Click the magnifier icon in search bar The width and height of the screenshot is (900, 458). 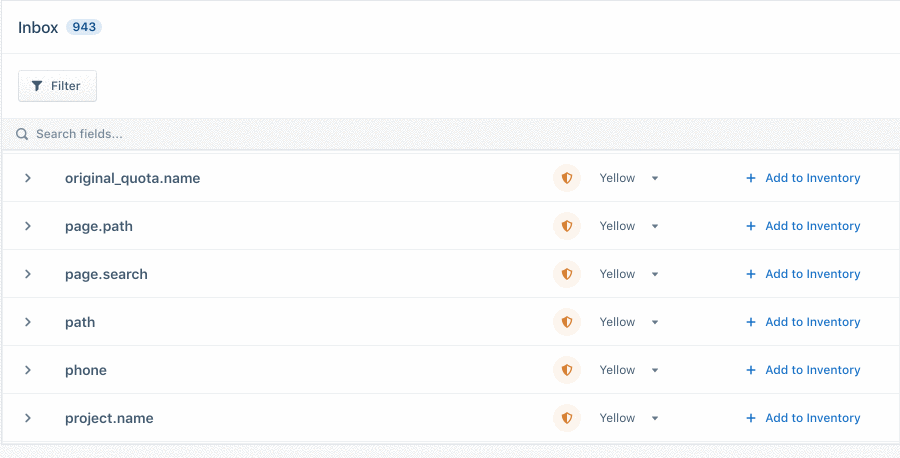point(22,134)
